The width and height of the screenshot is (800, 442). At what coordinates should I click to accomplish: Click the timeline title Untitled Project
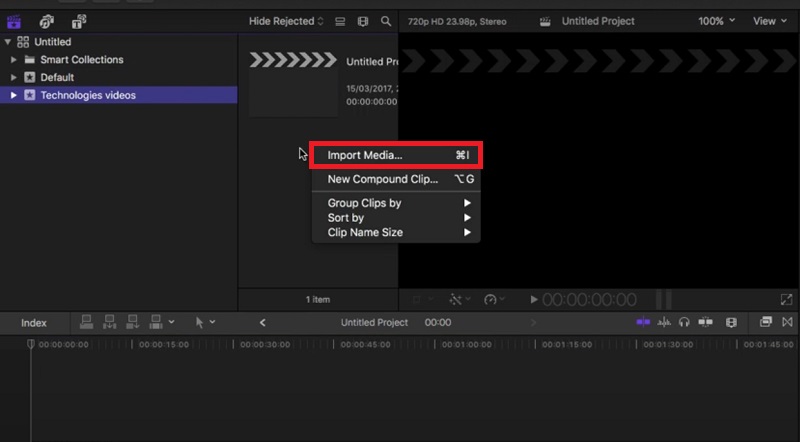coord(374,323)
